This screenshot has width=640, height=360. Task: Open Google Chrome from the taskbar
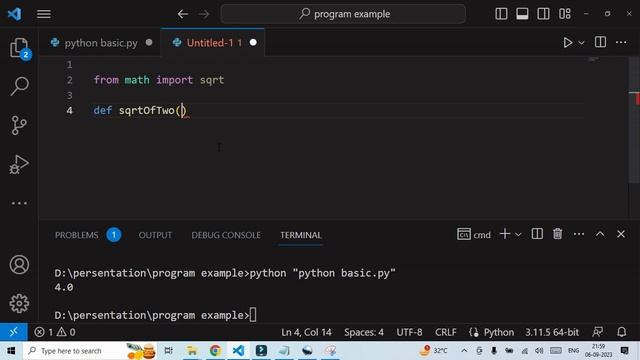pyautogui.click(x=215, y=351)
